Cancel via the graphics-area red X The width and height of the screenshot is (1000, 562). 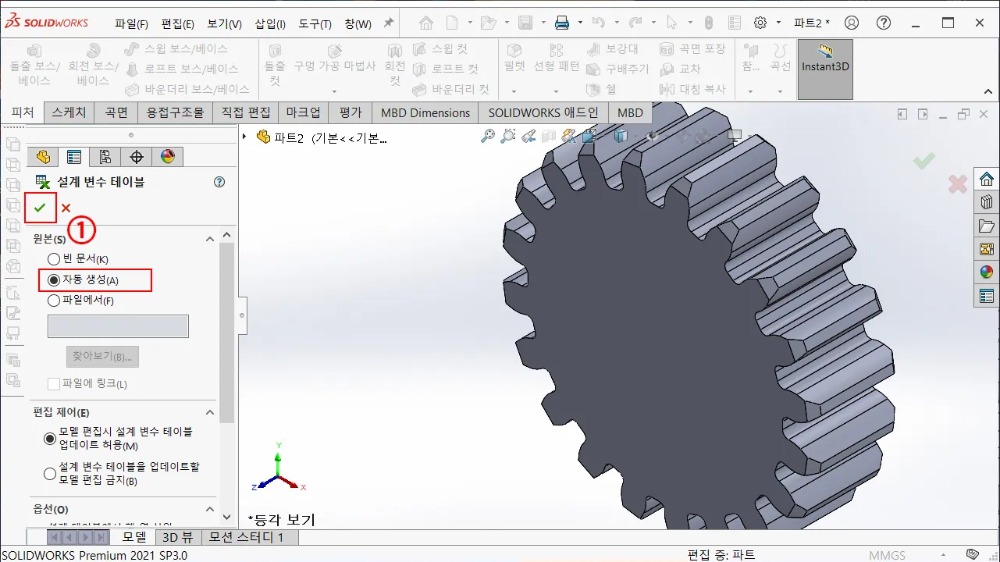click(x=957, y=184)
